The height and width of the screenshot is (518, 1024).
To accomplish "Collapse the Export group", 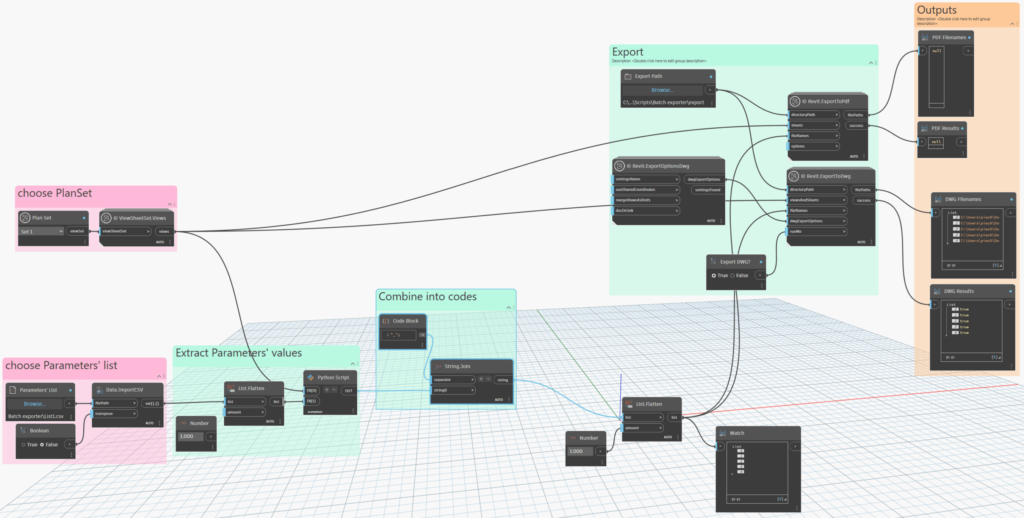I will (x=871, y=63).
